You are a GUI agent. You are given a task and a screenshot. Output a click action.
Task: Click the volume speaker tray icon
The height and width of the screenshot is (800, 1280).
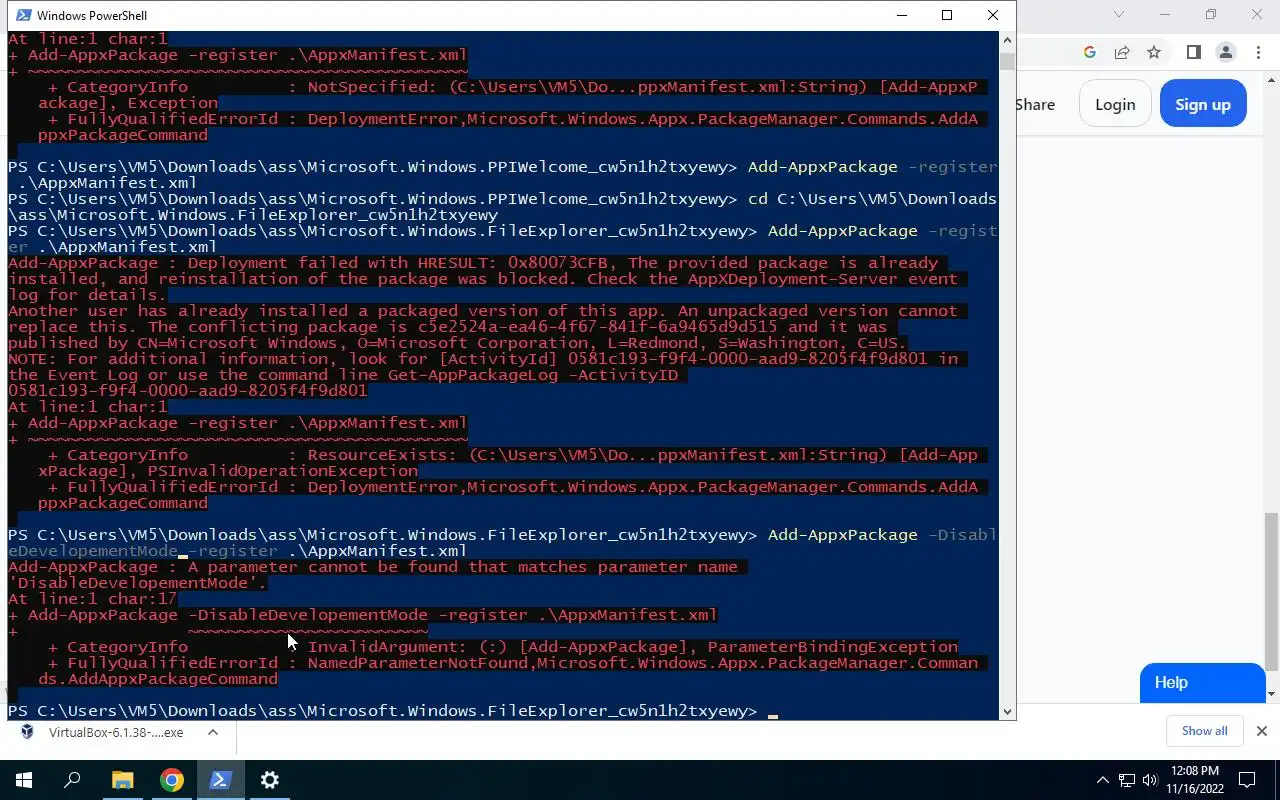[1150, 780]
